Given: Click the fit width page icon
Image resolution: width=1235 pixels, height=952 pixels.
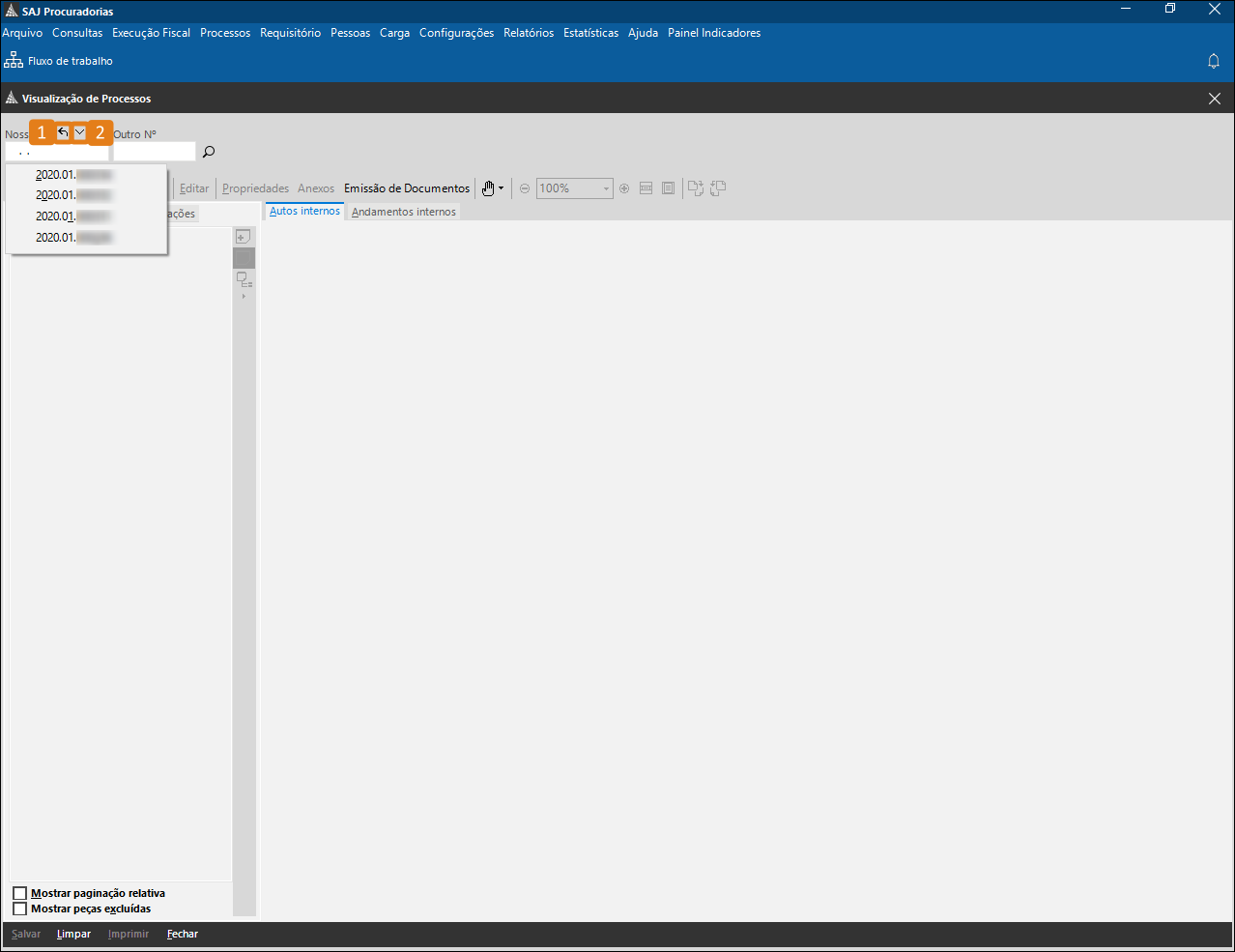Looking at the screenshot, I should click(x=646, y=188).
